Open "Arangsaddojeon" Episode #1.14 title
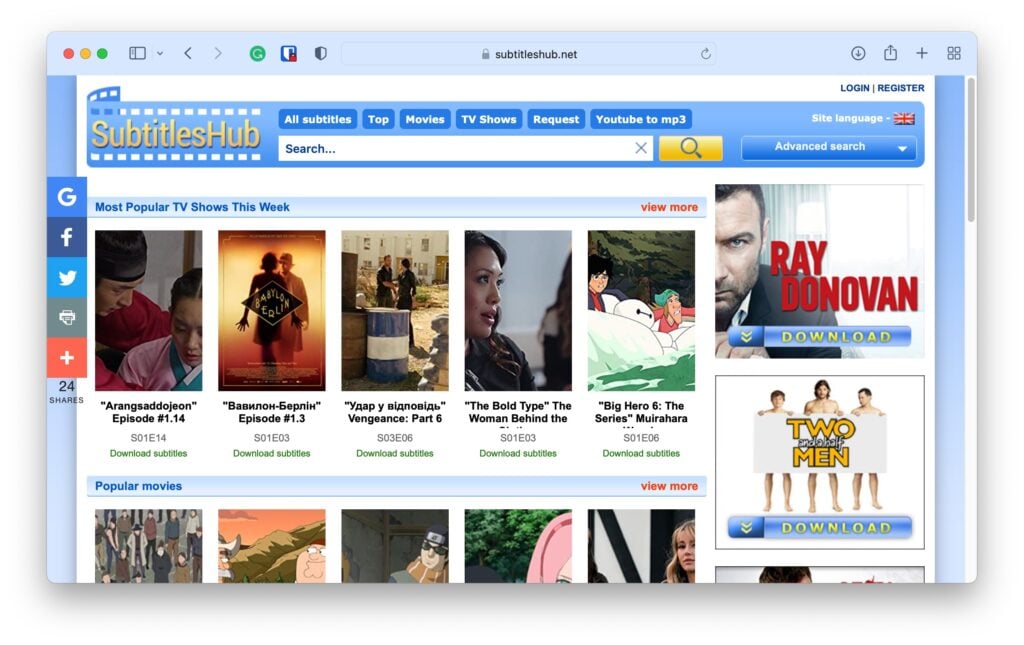Image resolution: width=1024 pixels, height=645 pixels. (148, 412)
